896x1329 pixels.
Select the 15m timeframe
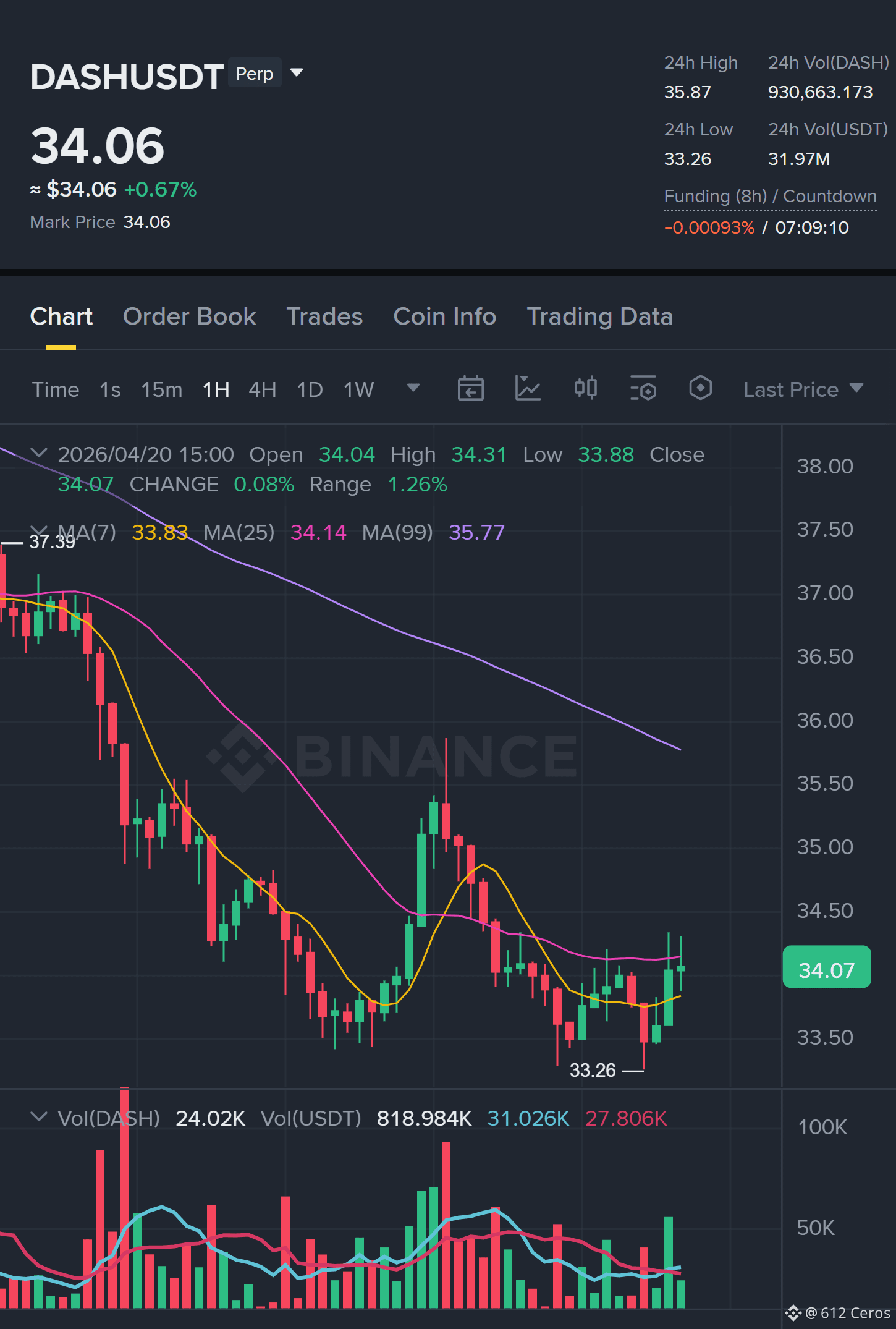tap(162, 389)
